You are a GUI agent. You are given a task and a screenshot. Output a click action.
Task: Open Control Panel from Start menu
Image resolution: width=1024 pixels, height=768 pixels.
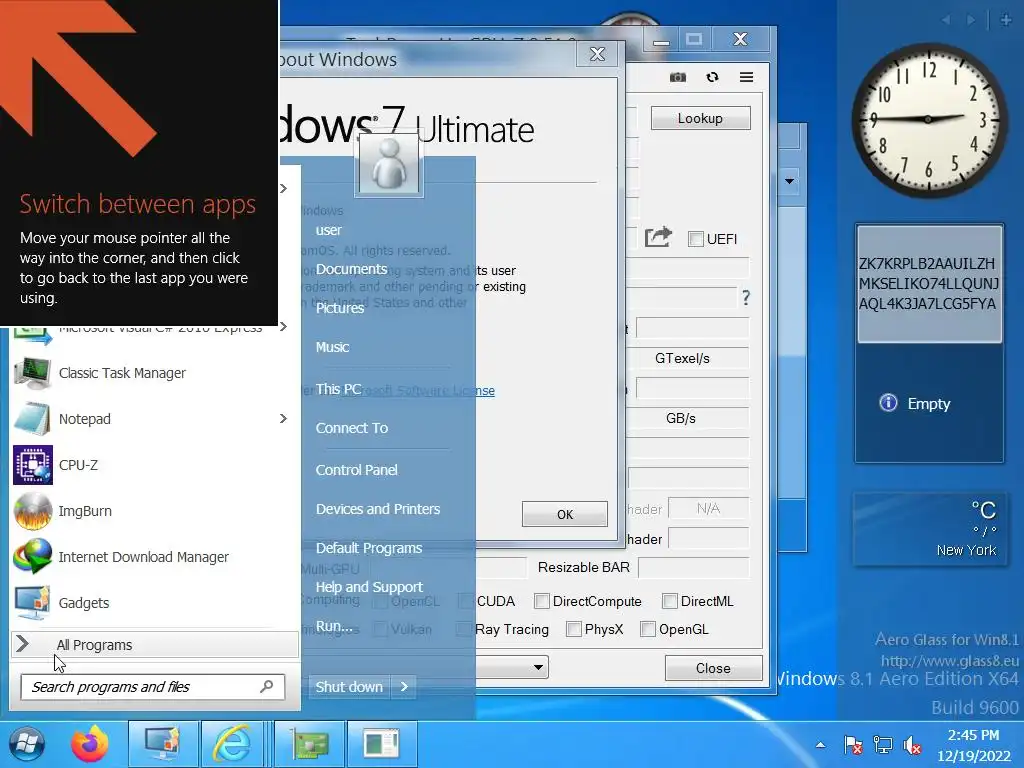pos(356,470)
